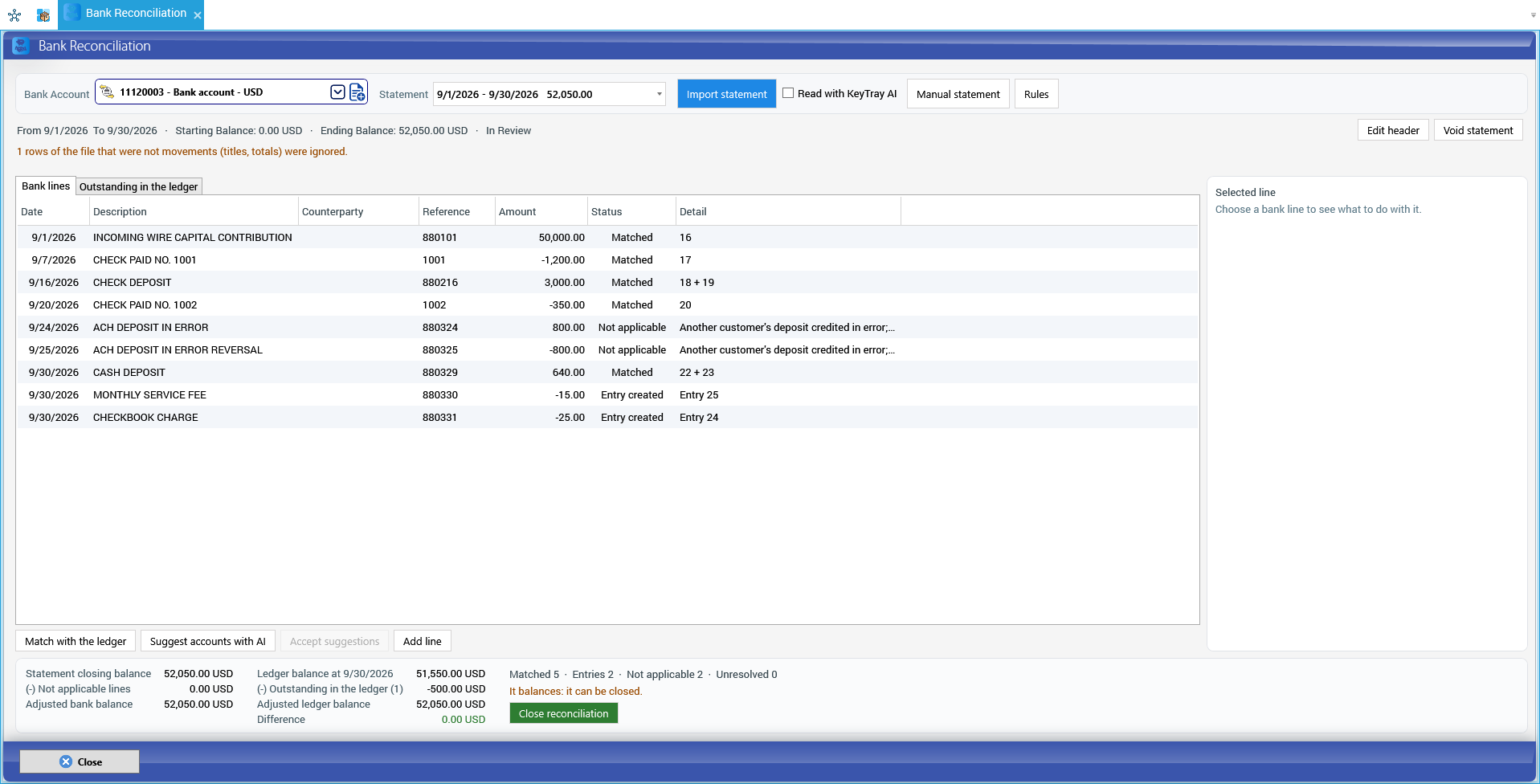The height and width of the screenshot is (784, 1540).
Task: Click the package box icon in the tab bar
Action: tap(43, 14)
